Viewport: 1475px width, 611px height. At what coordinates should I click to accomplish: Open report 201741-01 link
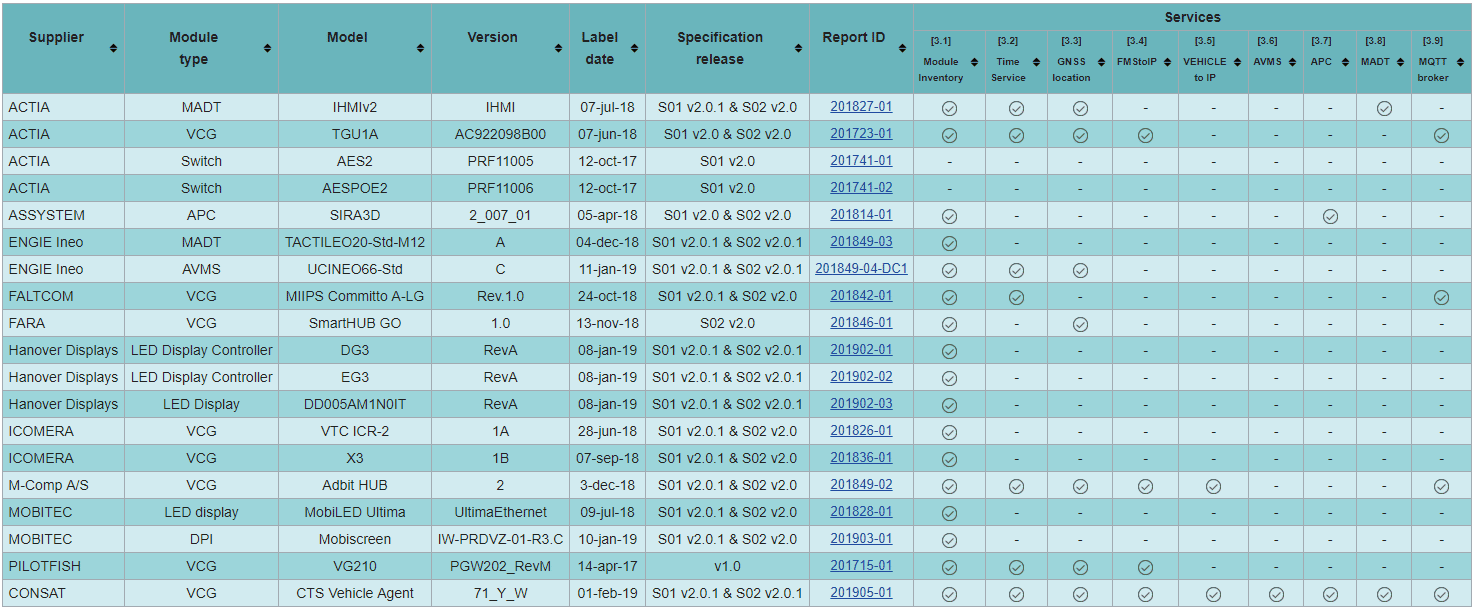click(x=861, y=161)
